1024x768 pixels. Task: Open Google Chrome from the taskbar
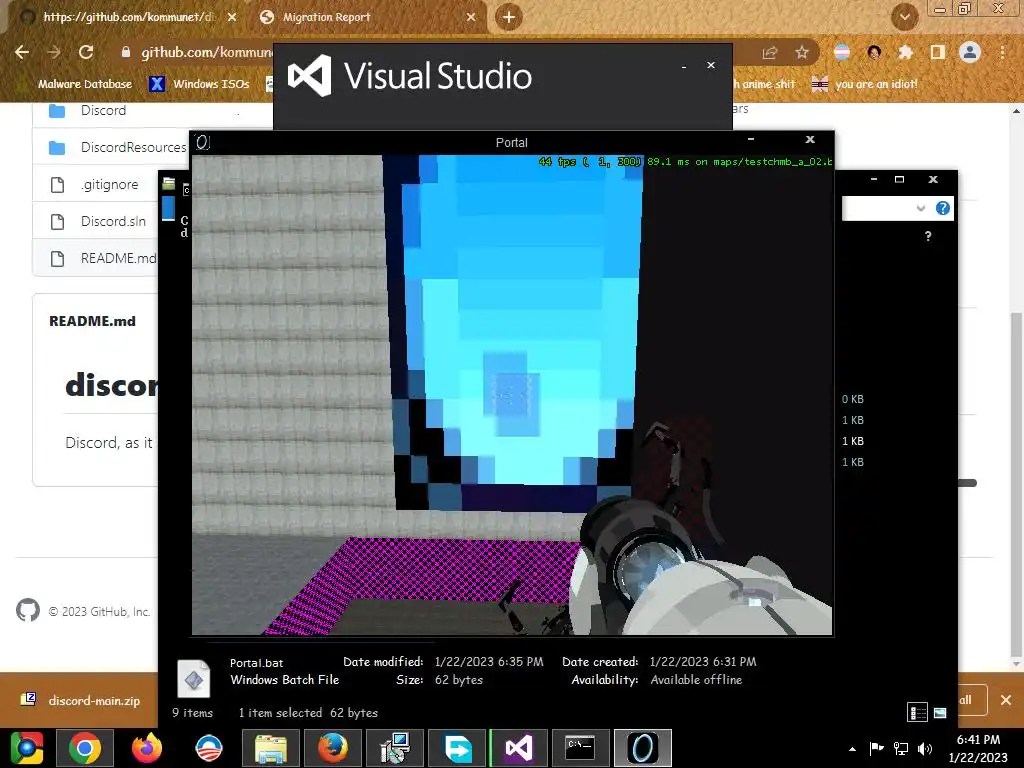pos(85,748)
